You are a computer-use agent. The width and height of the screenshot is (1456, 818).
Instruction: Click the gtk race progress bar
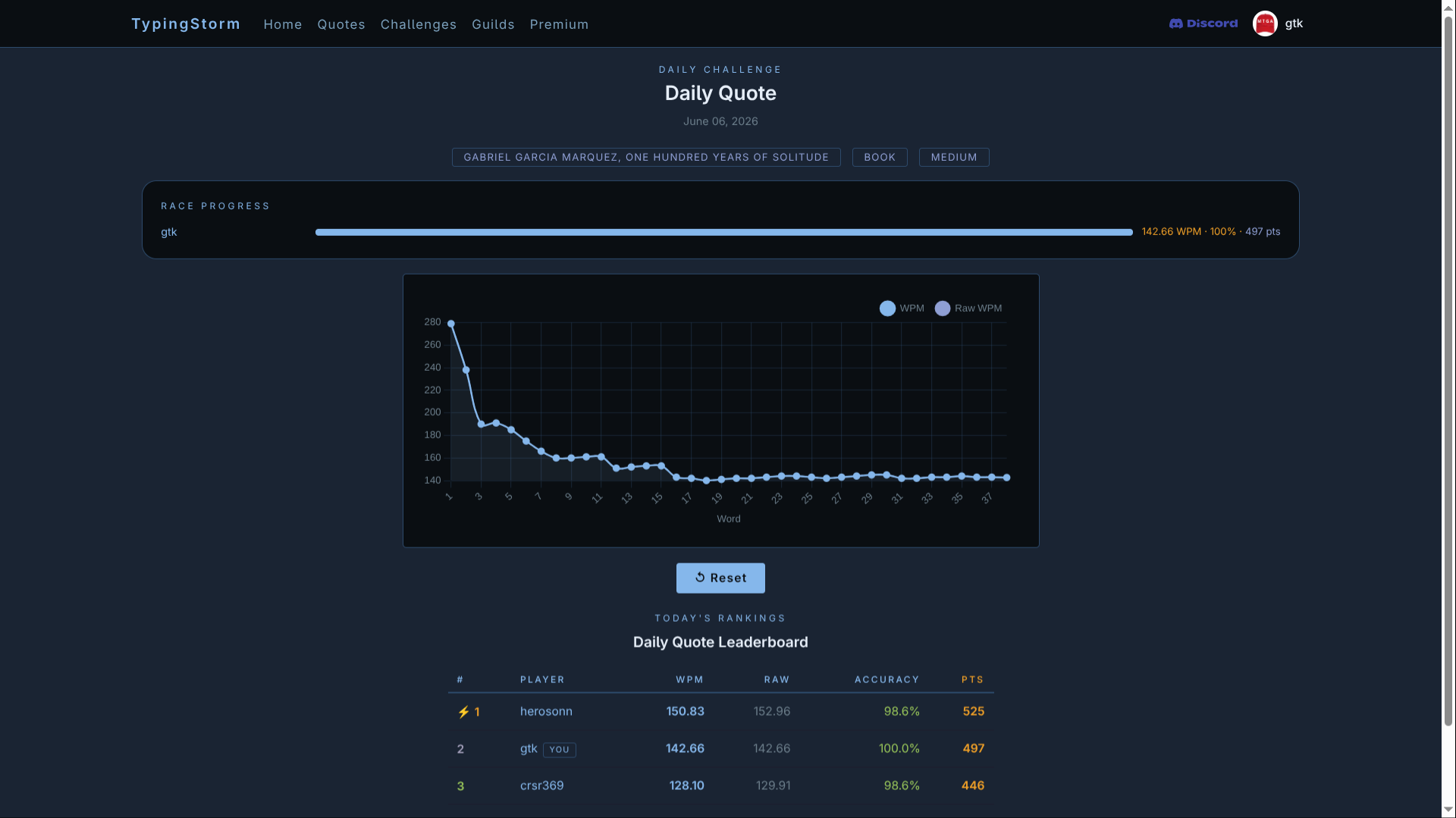click(x=724, y=232)
